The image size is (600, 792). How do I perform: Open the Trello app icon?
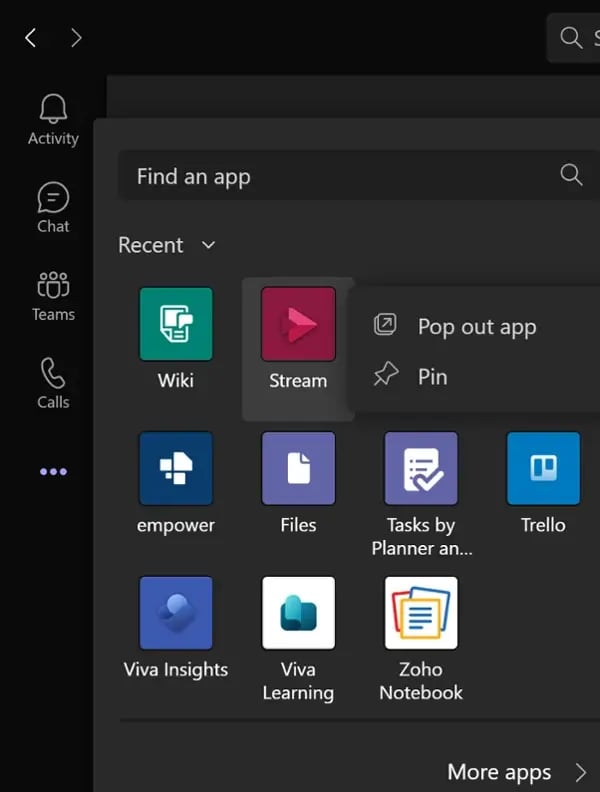click(543, 469)
